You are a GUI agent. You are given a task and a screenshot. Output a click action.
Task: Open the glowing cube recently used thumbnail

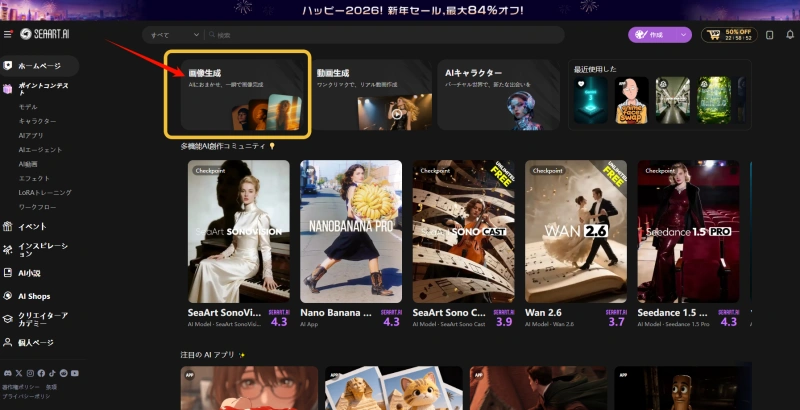point(590,100)
